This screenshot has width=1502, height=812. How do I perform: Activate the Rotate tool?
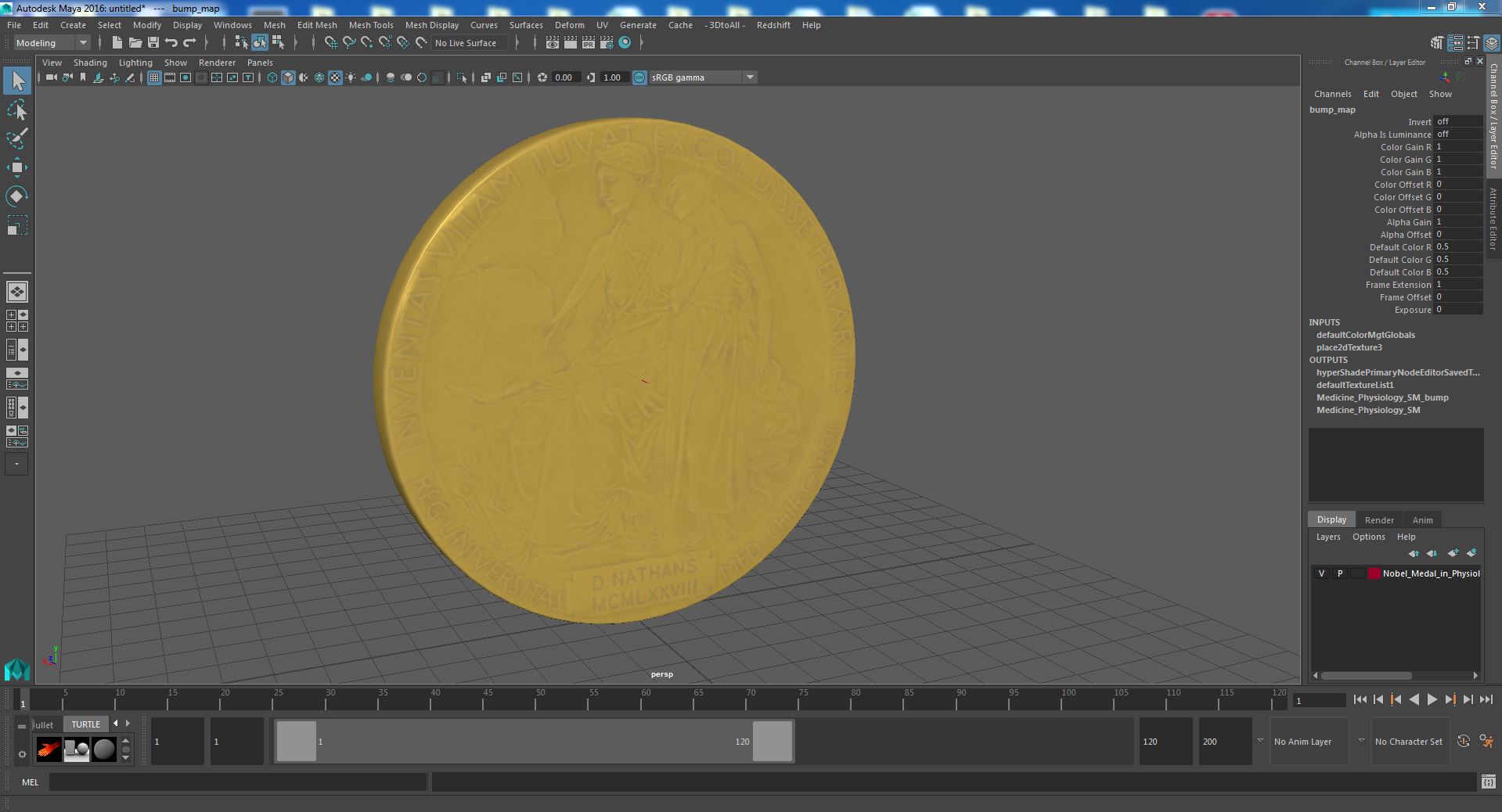17,196
